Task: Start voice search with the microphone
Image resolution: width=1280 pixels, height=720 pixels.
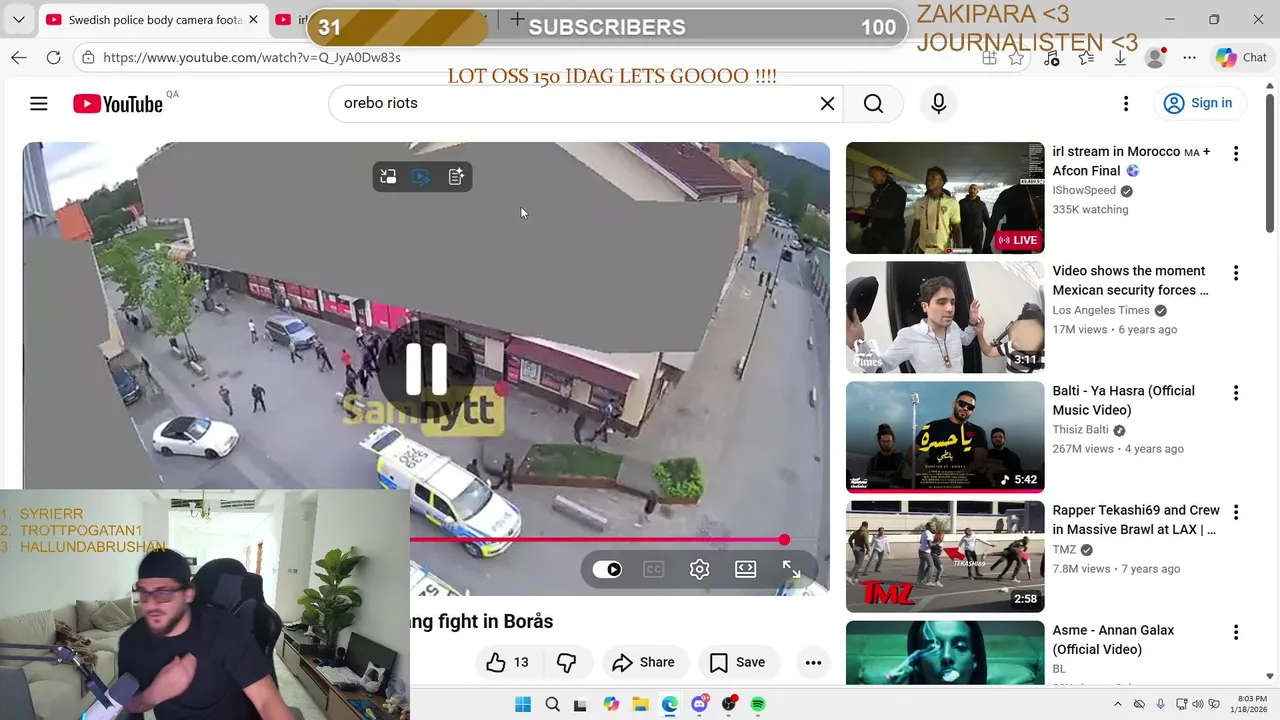Action: click(x=938, y=103)
